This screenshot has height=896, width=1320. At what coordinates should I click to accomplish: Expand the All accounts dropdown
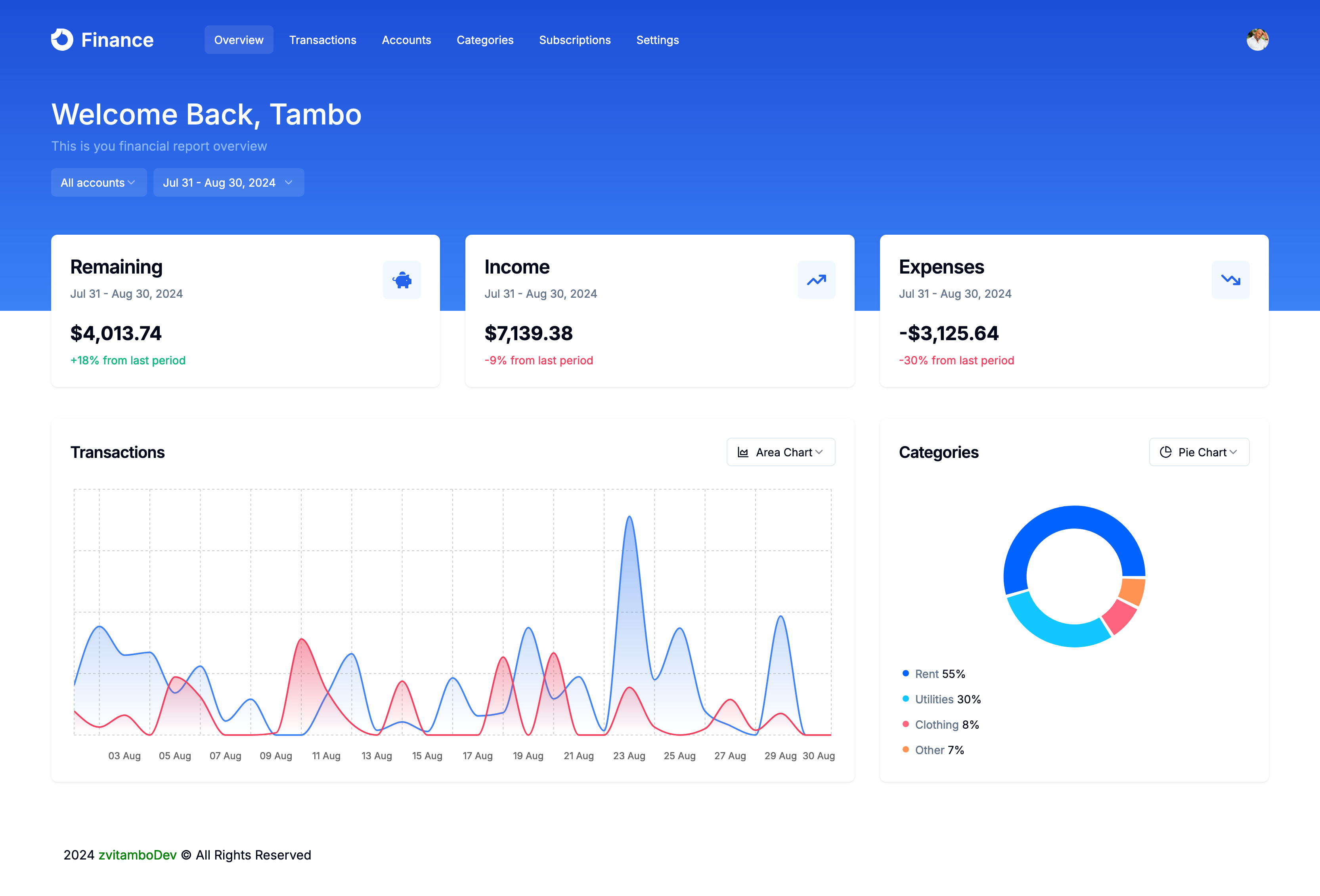[x=99, y=182]
